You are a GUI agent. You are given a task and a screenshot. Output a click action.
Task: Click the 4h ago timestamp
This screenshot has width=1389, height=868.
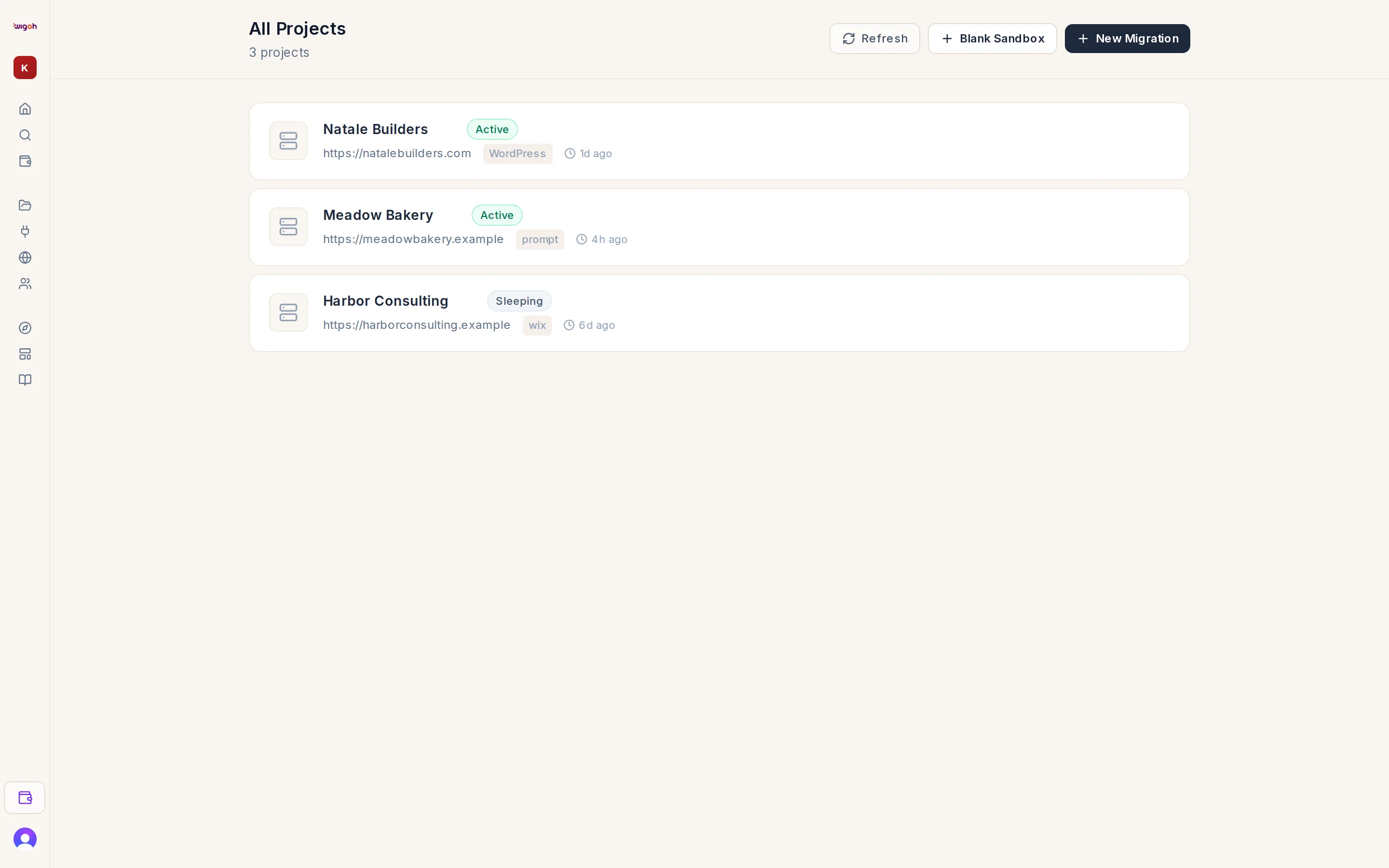601,239
